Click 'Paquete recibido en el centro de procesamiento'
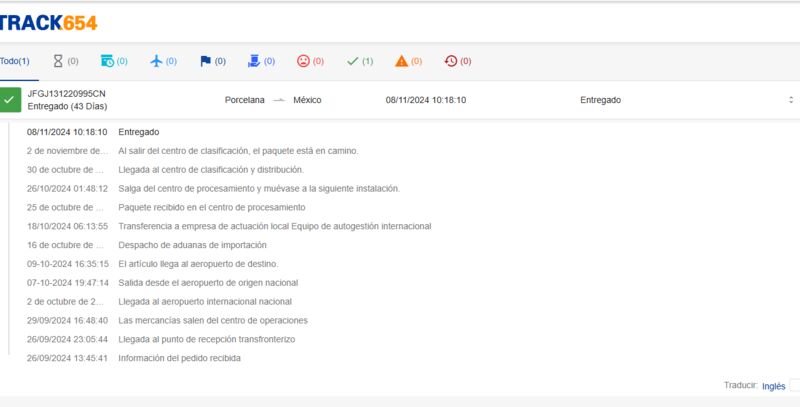The height and width of the screenshot is (407, 800). (212, 208)
